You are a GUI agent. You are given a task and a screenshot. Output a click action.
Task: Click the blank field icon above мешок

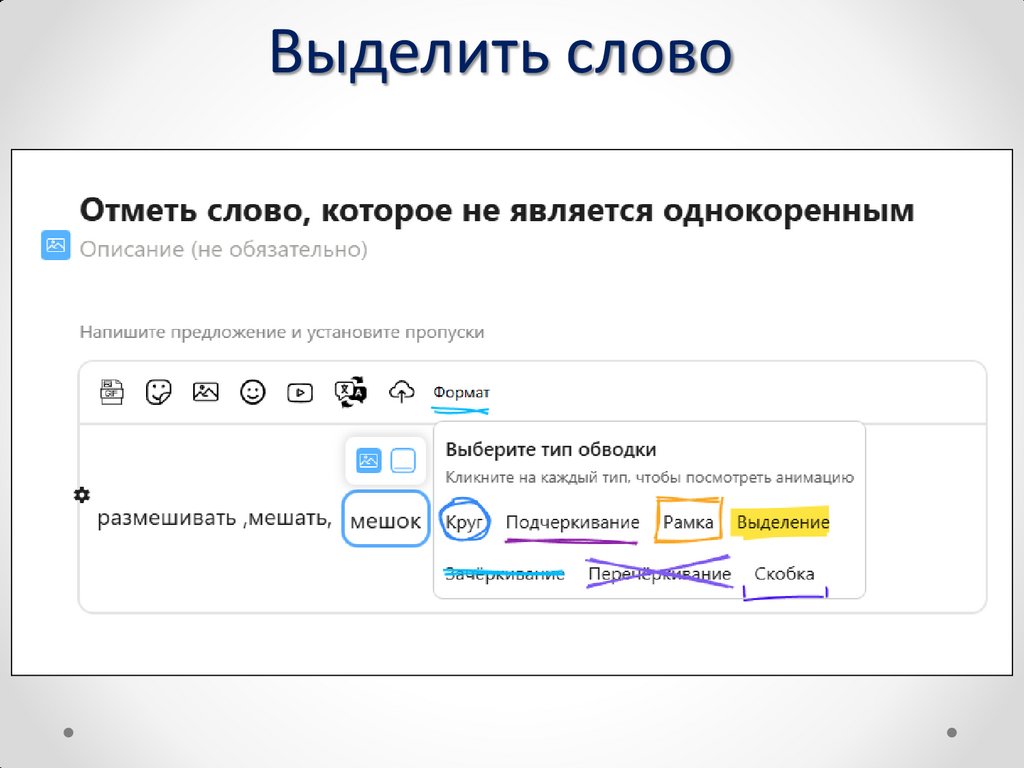coord(402,460)
